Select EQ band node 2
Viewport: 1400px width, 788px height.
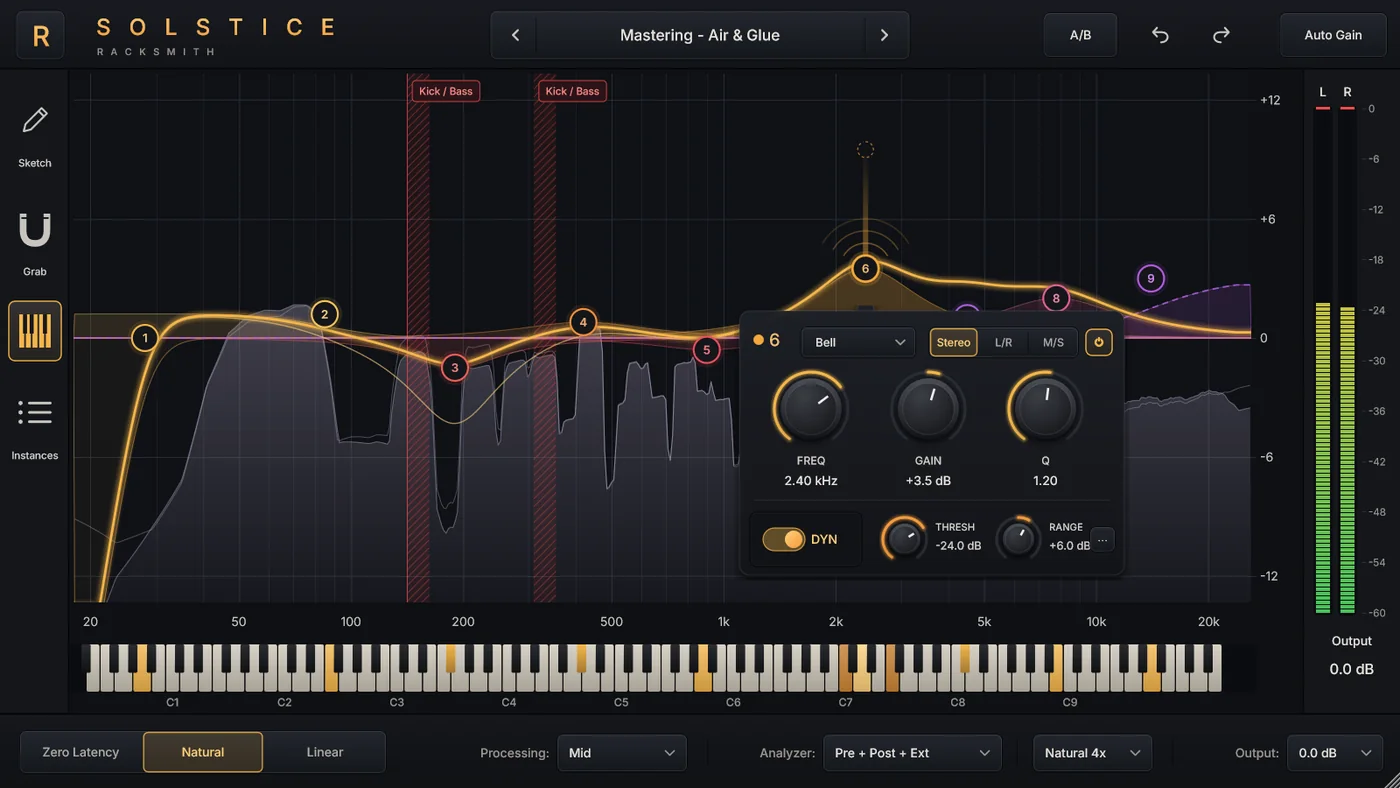tap(324, 314)
